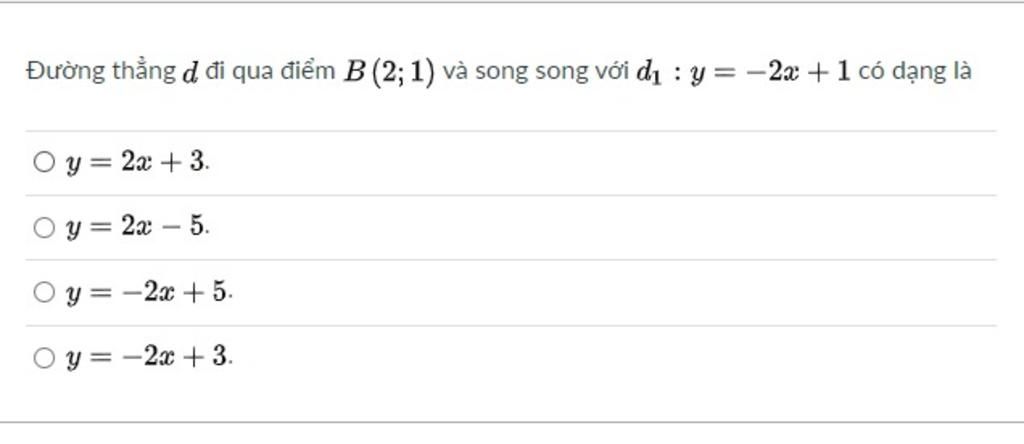Click the answer formula y = 2x − 5

click(x=137, y=227)
